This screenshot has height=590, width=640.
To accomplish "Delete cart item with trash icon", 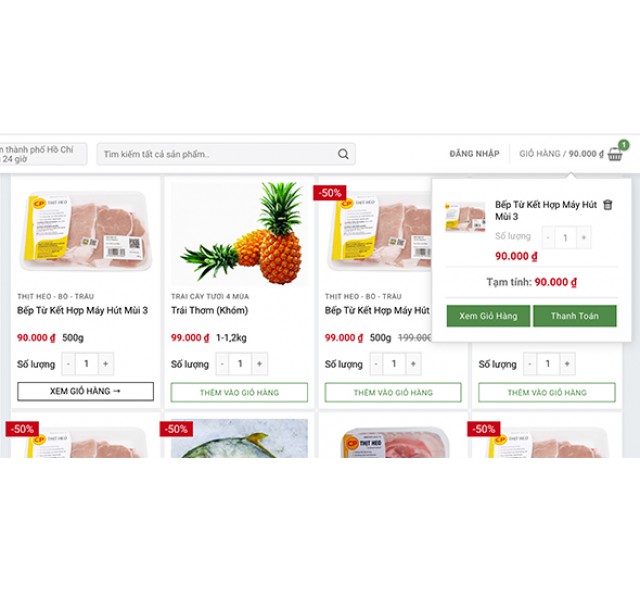I will point(608,204).
